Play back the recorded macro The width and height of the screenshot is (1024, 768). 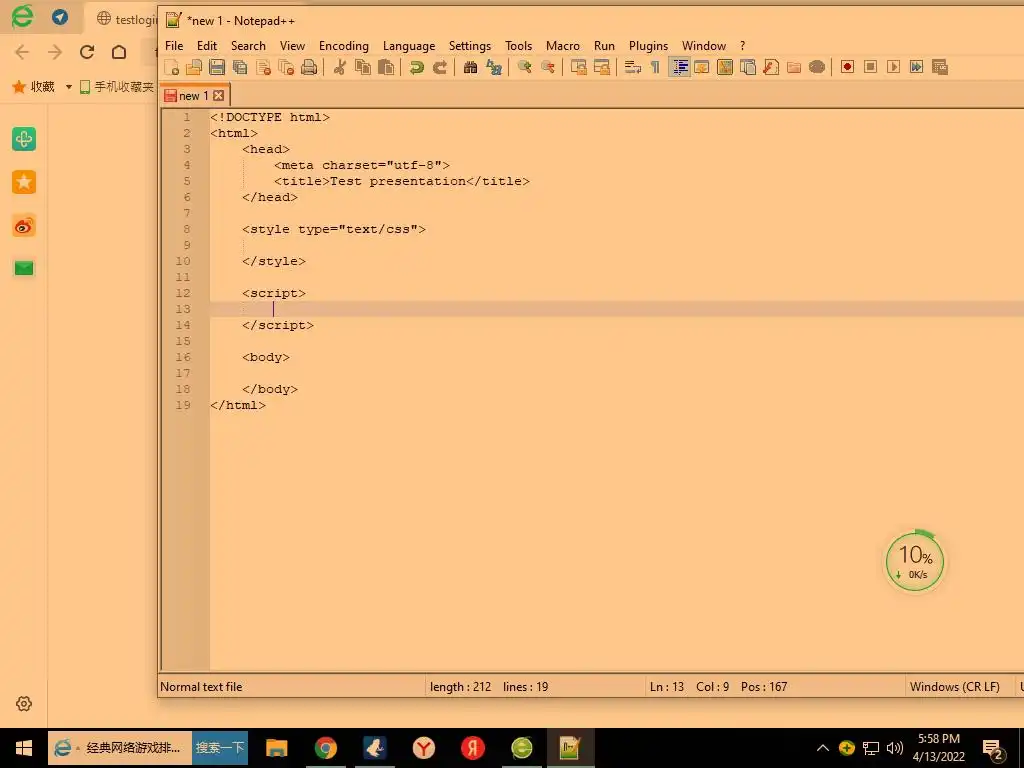(x=893, y=67)
